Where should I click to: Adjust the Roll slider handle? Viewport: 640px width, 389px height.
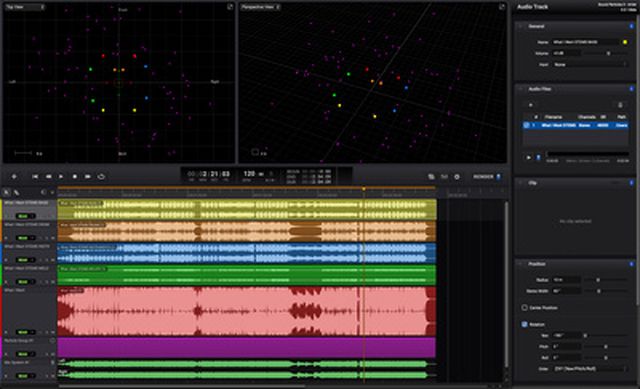606,358
